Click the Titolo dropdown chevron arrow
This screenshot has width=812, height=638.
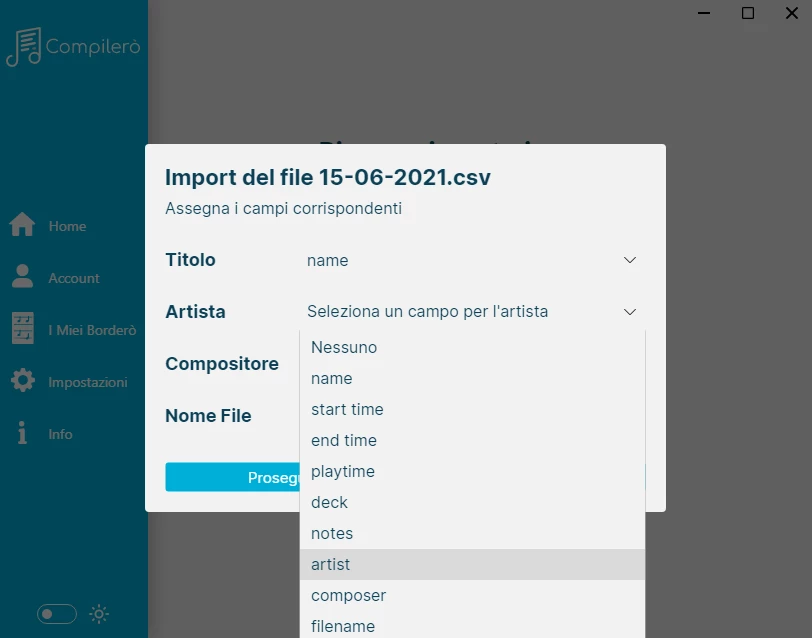tap(630, 260)
